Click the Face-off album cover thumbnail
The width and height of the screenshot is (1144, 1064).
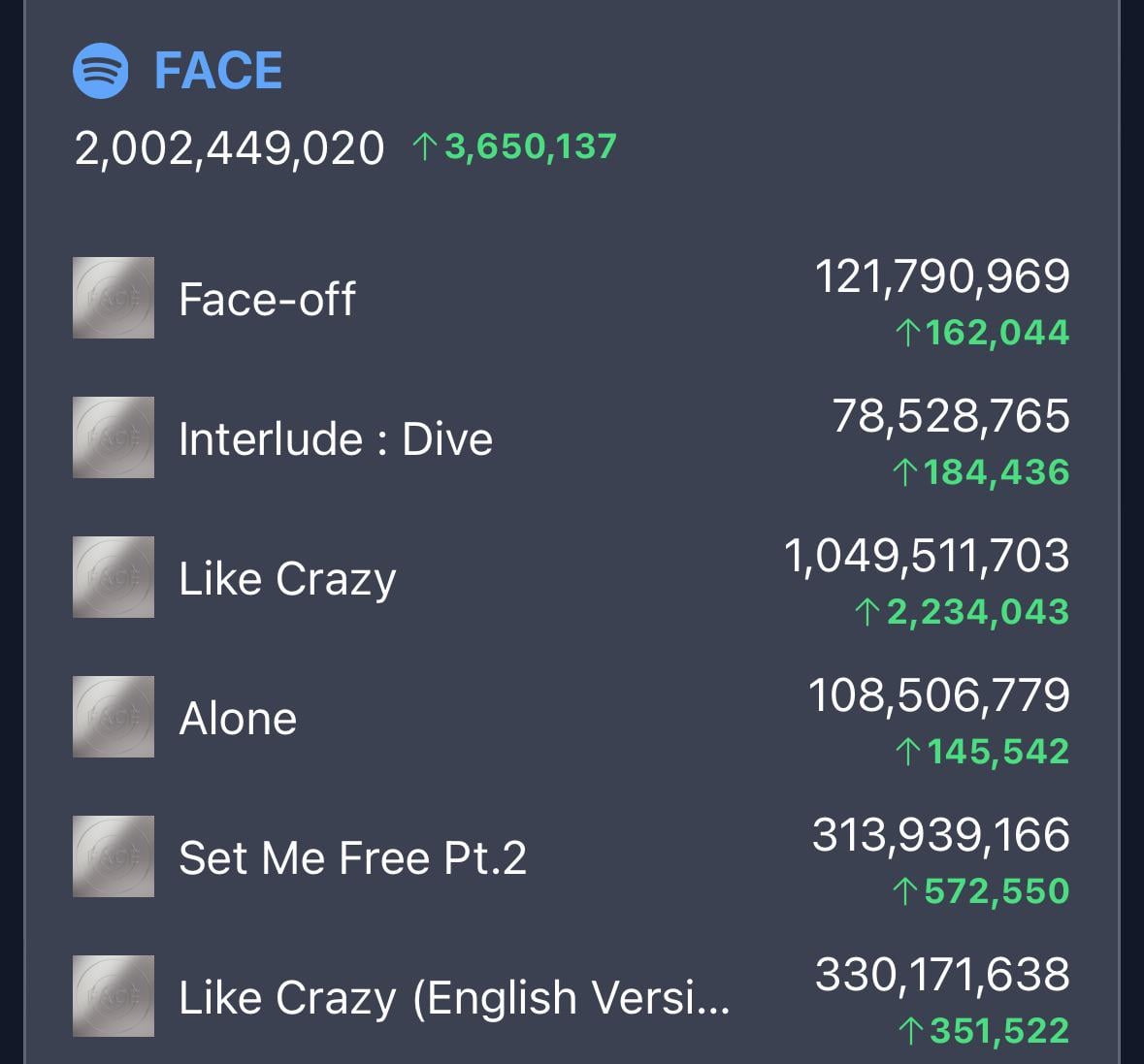click(x=114, y=298)
